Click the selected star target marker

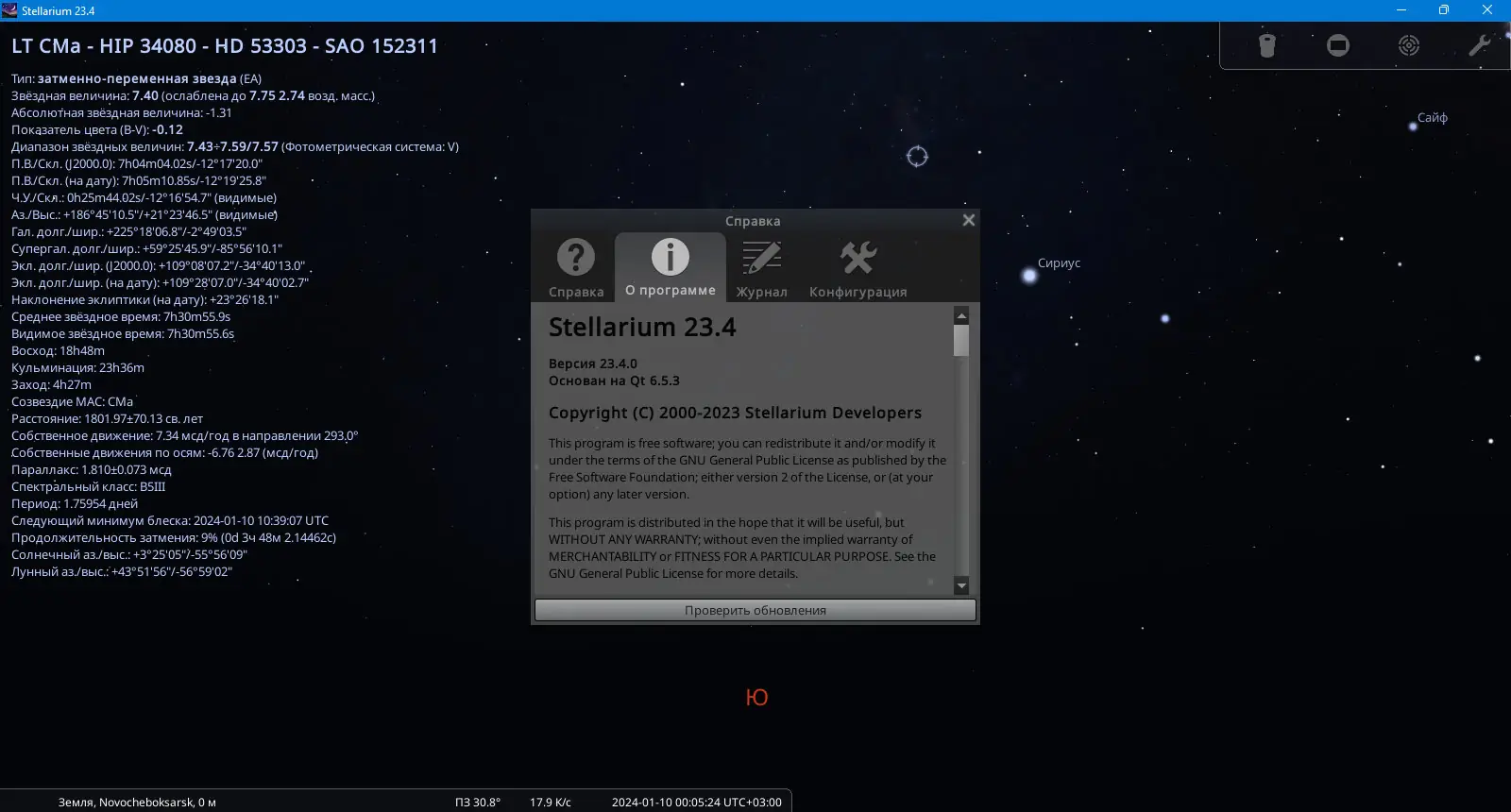tap(917, 157)
